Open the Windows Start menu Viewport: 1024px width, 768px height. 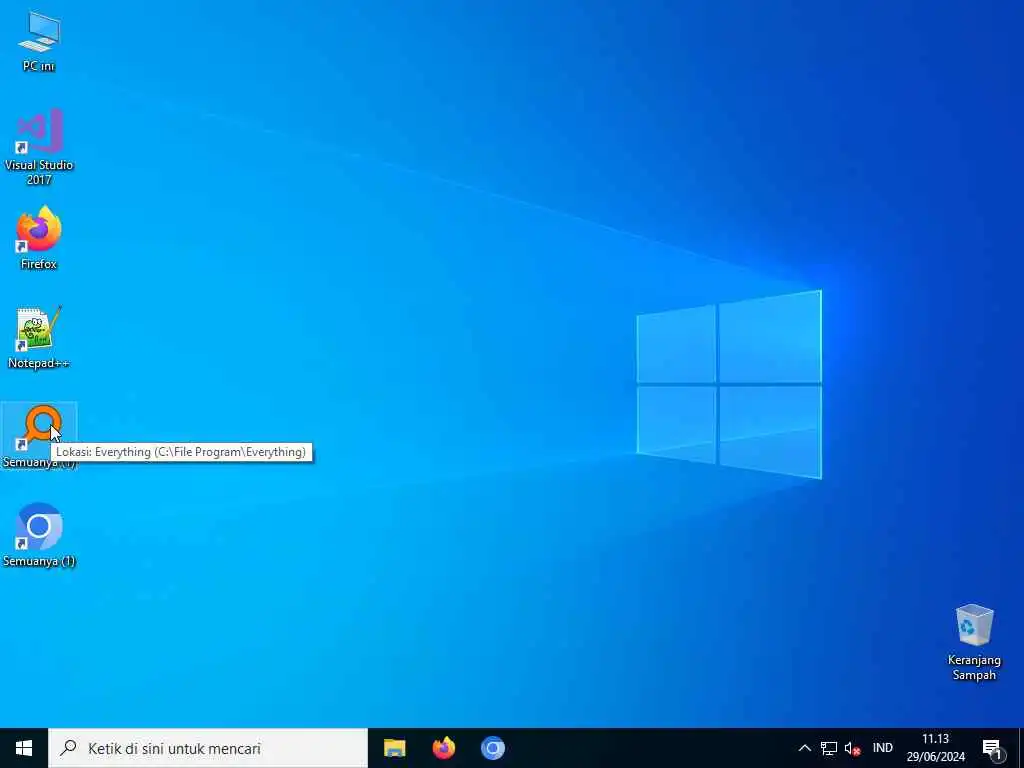click(x=24, y=748)
